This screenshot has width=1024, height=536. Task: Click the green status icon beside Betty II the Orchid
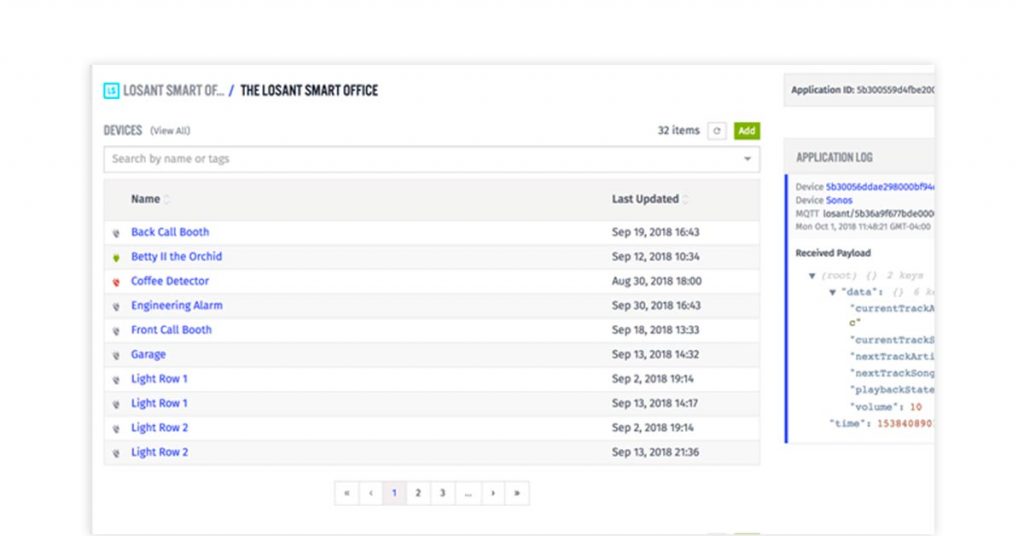point(116,257)
